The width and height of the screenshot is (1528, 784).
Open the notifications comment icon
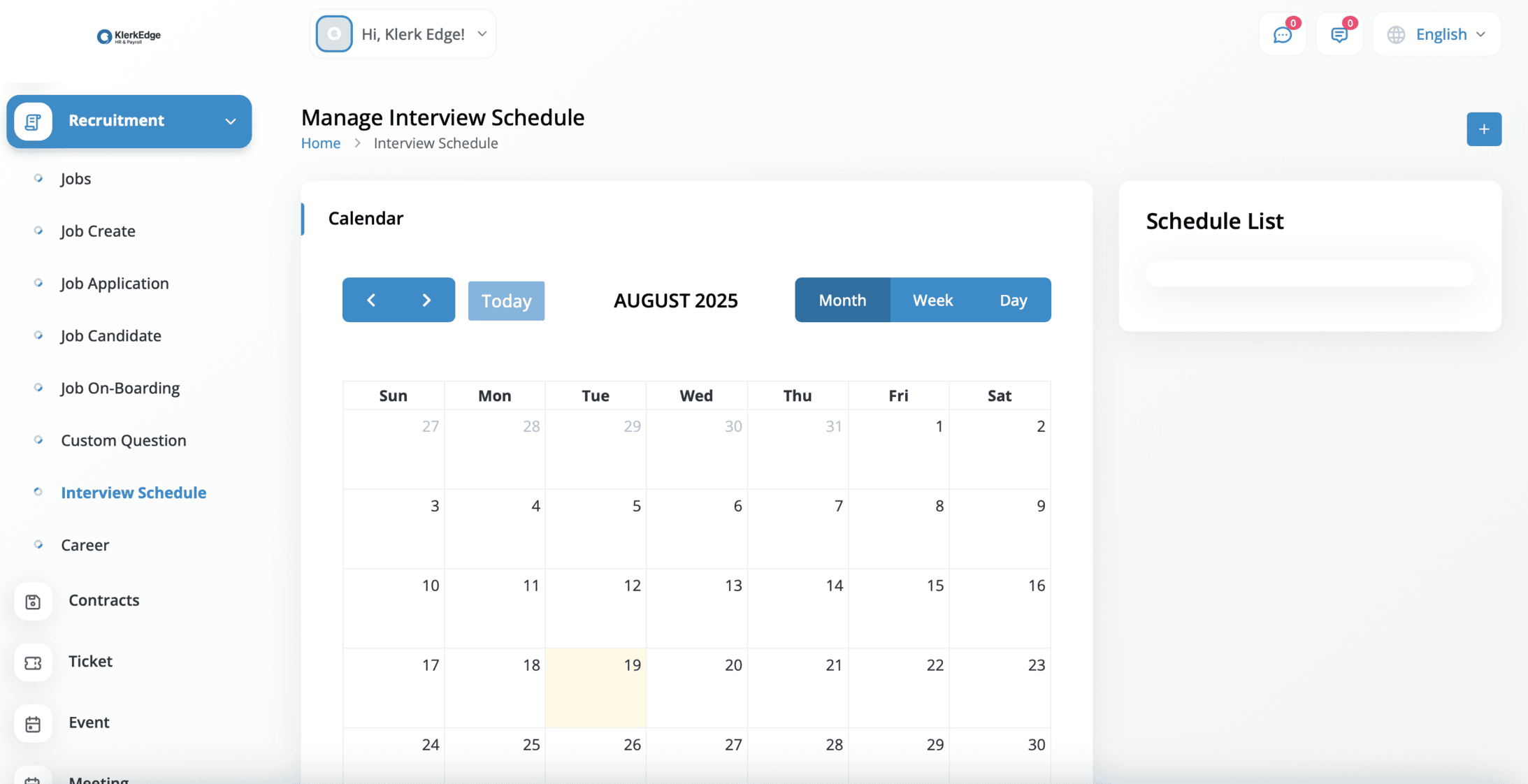[x=1339, y=34]
